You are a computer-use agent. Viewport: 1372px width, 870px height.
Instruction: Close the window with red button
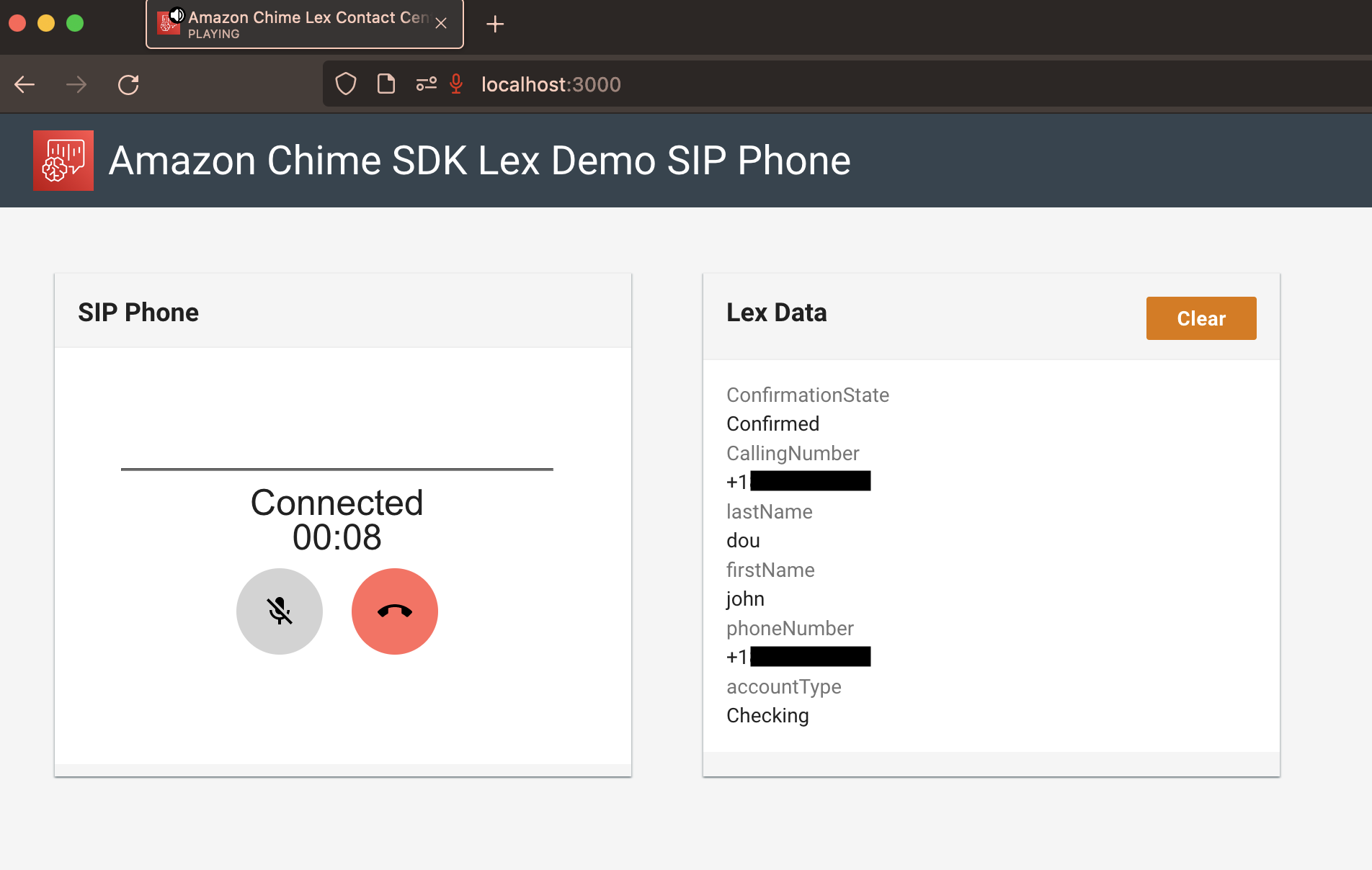pos(17,23)
